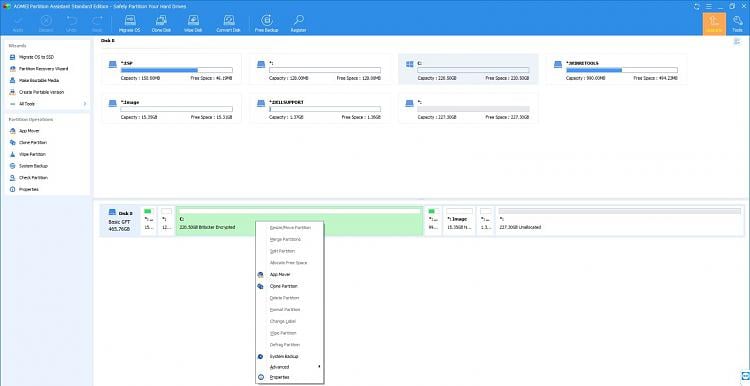Open Wipe Disk from the toolbar
750x386 pixels.
pyautogui.click(x=193, y=23)
